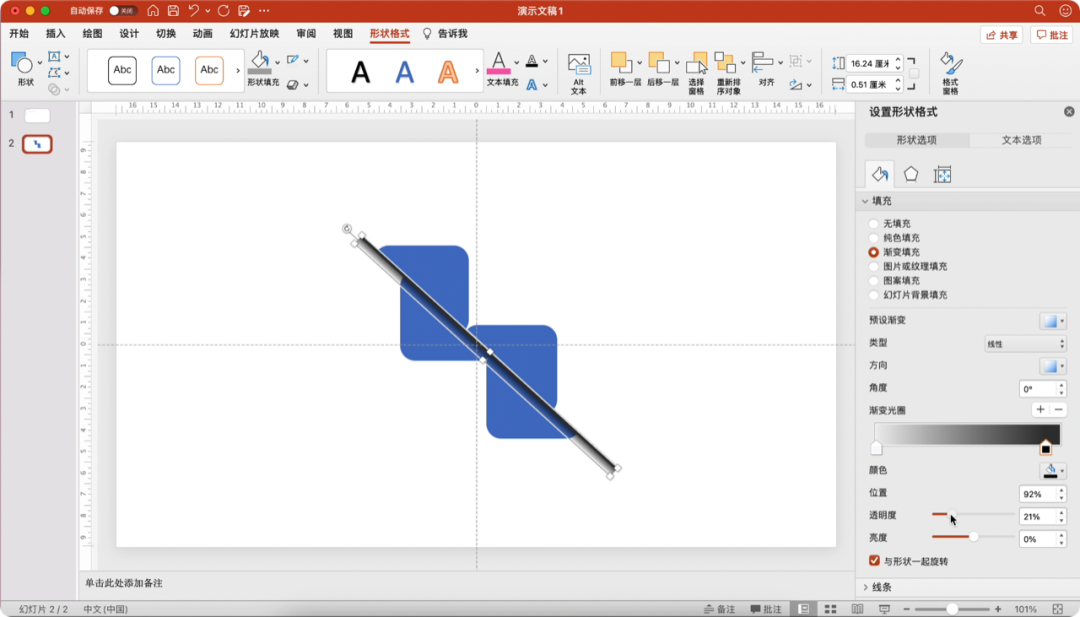Click the Share button
This screenshot has width=1080, height=617.
[x=1001, y=34]
